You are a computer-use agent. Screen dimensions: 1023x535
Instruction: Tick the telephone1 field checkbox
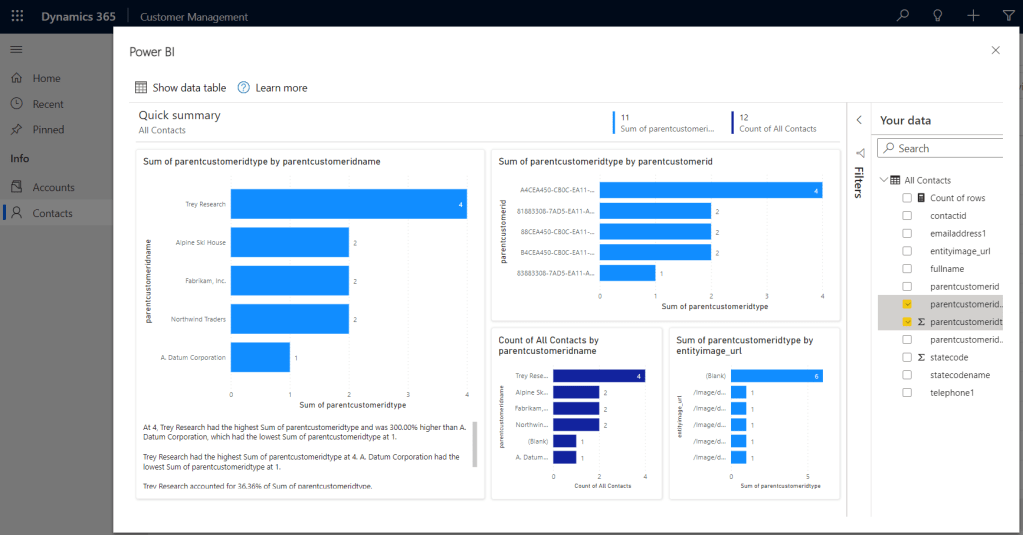click(907, 393)
